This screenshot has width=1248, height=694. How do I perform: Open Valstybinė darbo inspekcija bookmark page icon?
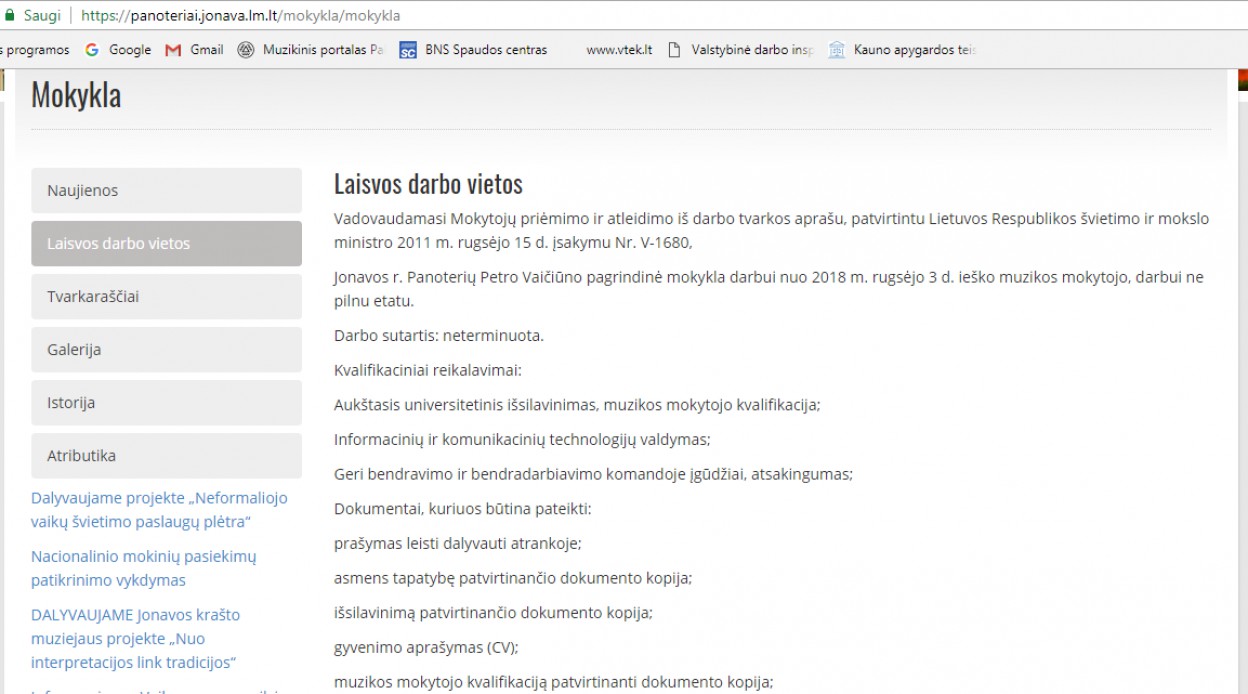point(674,50)
